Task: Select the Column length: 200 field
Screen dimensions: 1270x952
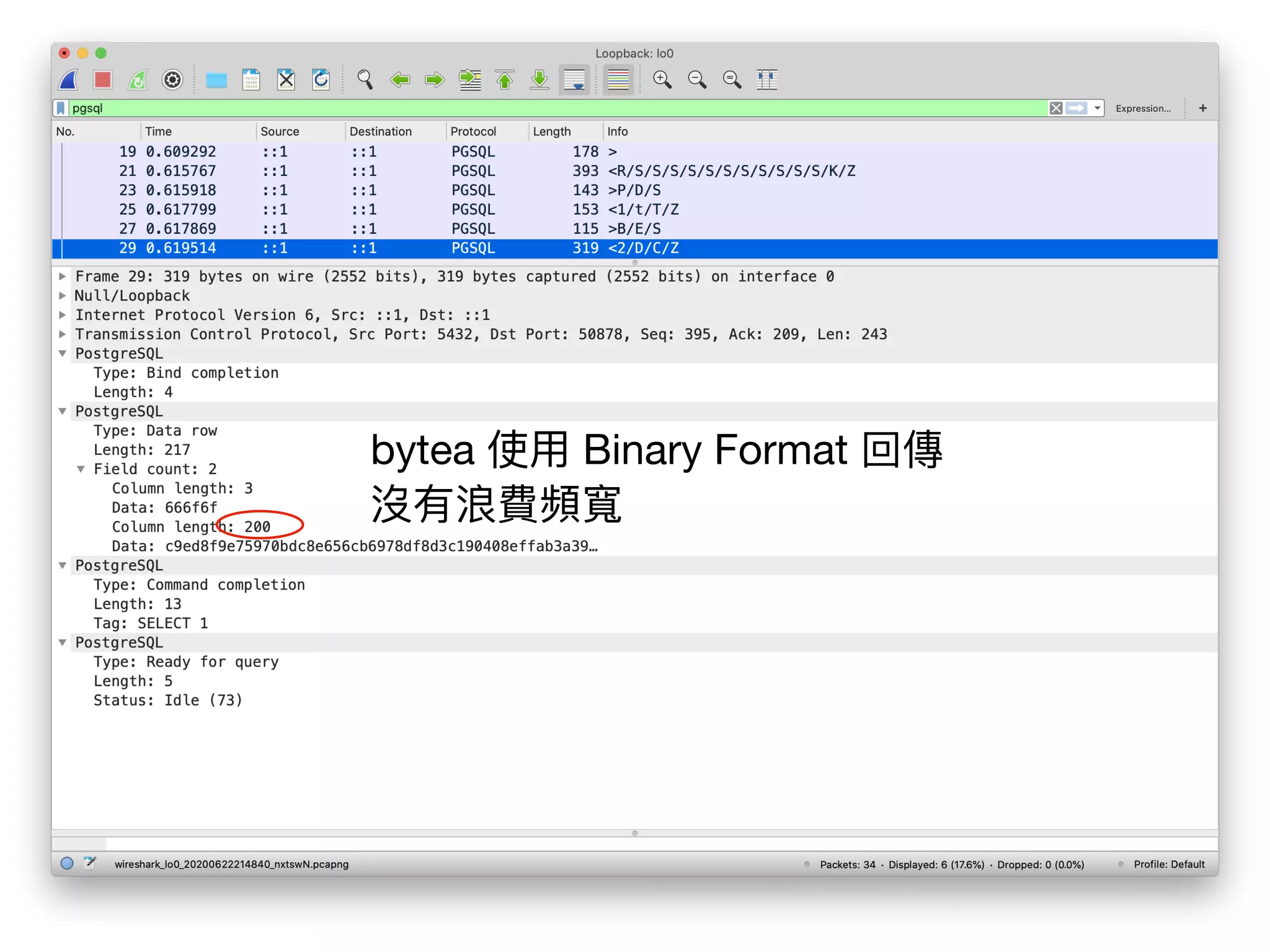Action: pos(191,527)
